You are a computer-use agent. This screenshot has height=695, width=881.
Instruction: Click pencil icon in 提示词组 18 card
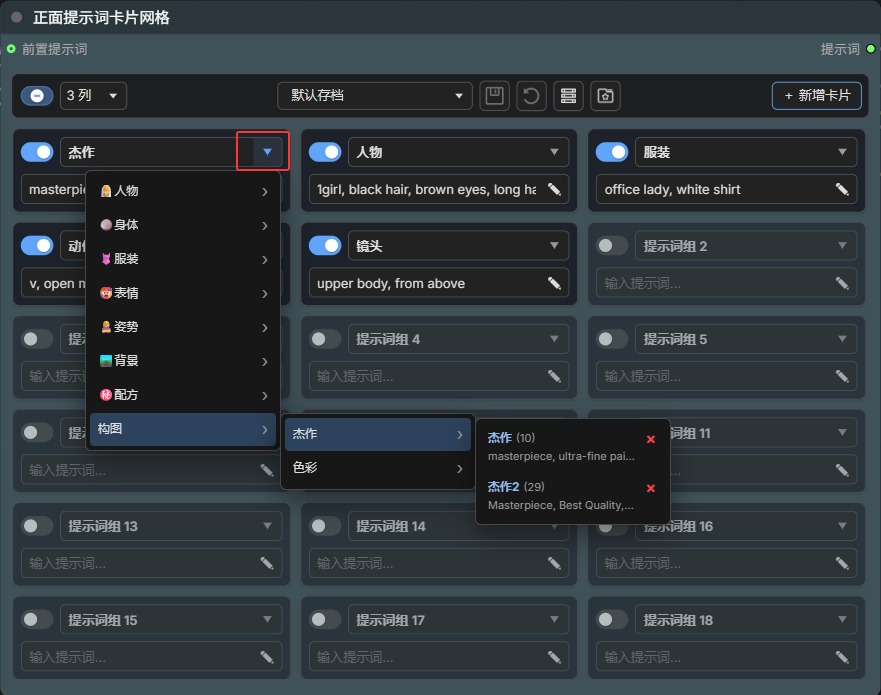(842, 657)
